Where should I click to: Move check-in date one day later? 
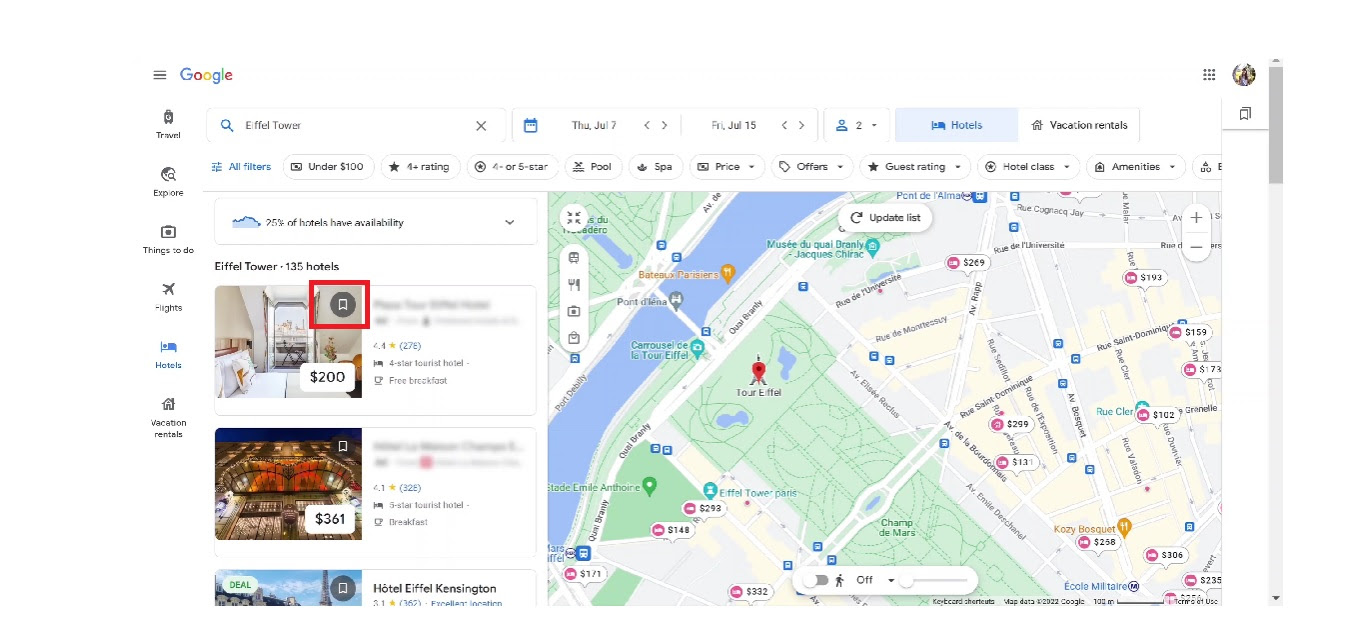[x=665, y=126]
